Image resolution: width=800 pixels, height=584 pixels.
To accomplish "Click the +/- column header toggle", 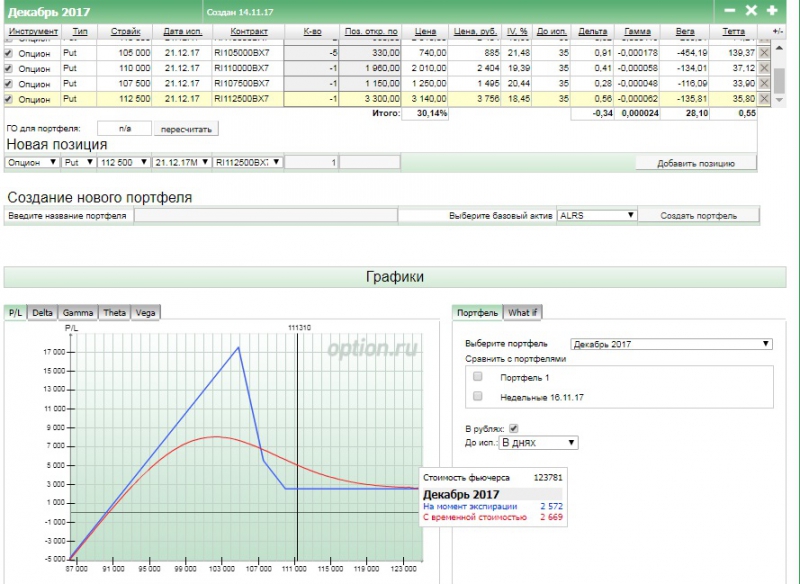I will [x=779, y=32].
